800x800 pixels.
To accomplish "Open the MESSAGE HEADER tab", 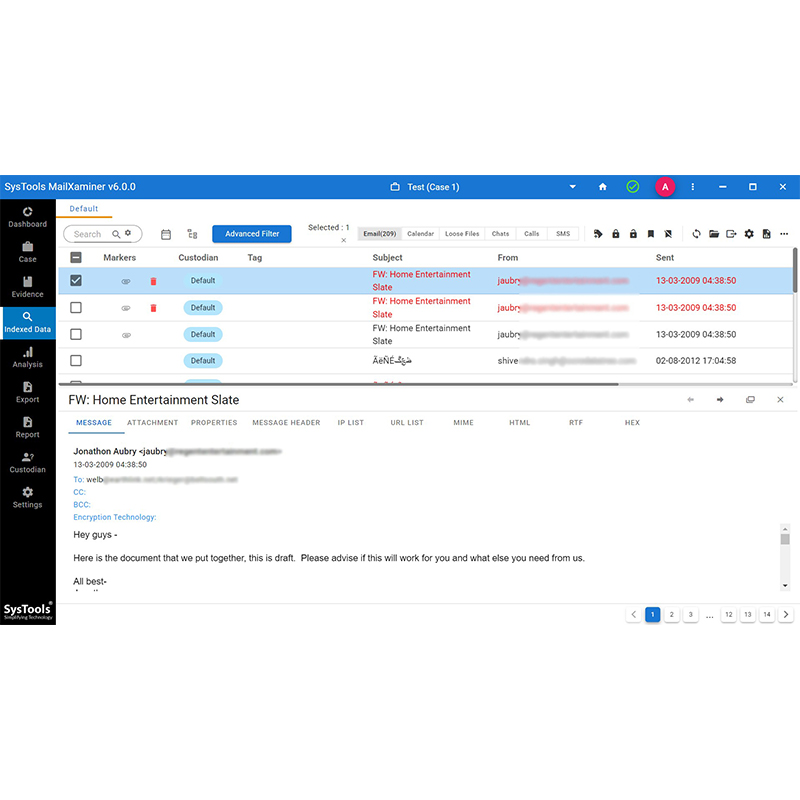I will [286, 422].
